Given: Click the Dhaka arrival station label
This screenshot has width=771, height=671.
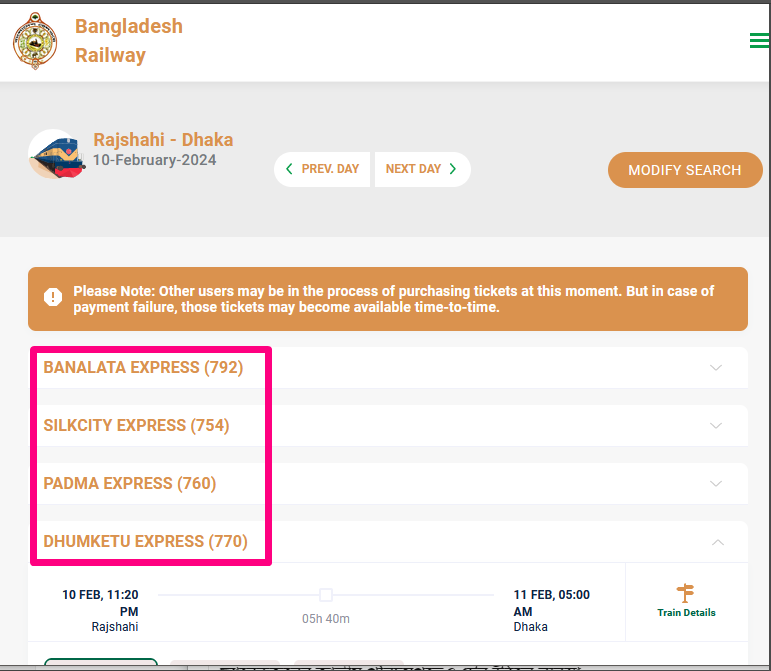Looking at the screenshot, I should [x=531, y=627].
